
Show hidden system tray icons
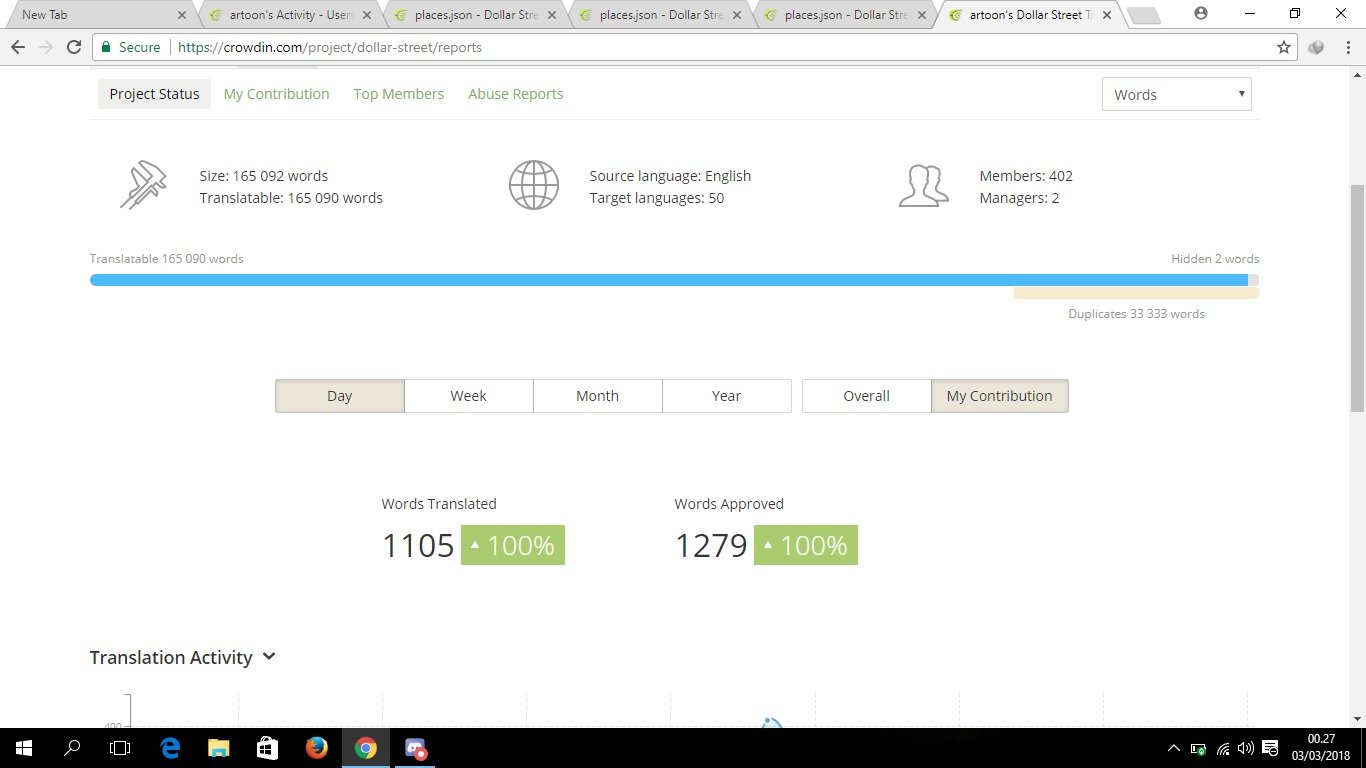[1173, 748]
